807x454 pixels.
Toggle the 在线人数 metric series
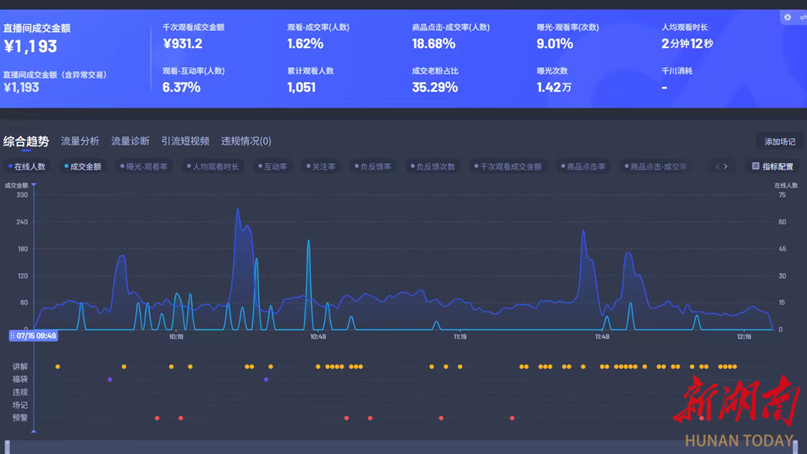tap(27, 166)
